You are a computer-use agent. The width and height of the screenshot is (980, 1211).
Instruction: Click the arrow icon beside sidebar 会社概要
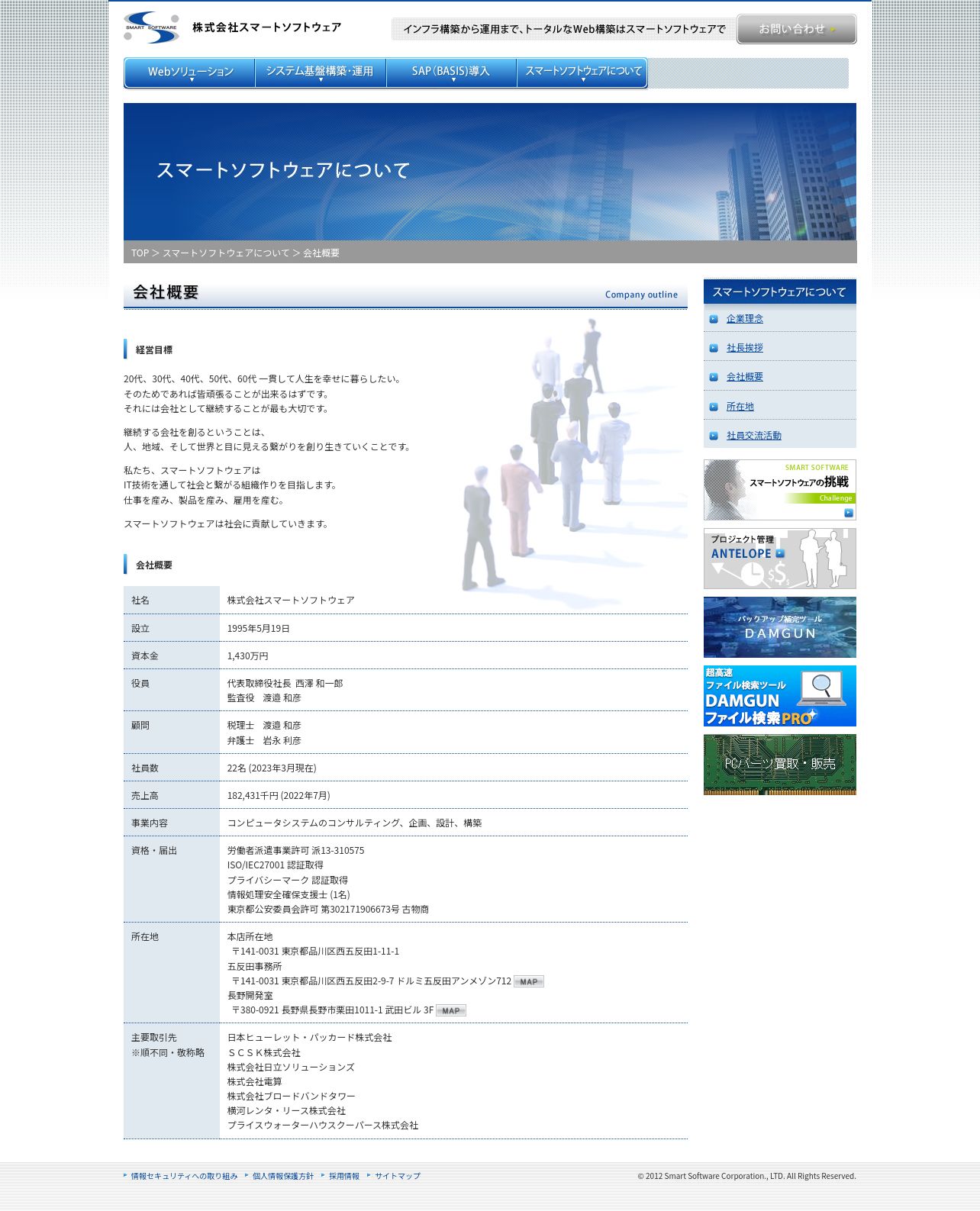click(x=714, y=377)
